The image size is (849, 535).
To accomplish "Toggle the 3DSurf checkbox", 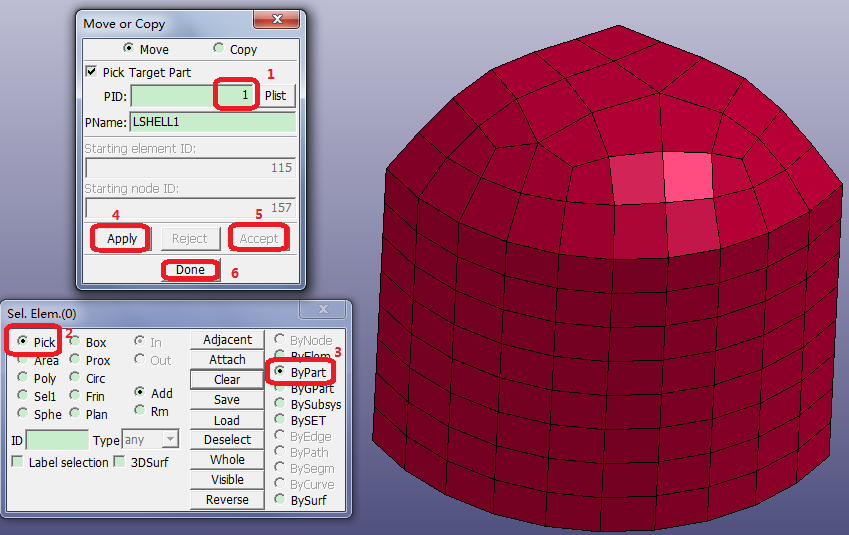I will 119,461.
